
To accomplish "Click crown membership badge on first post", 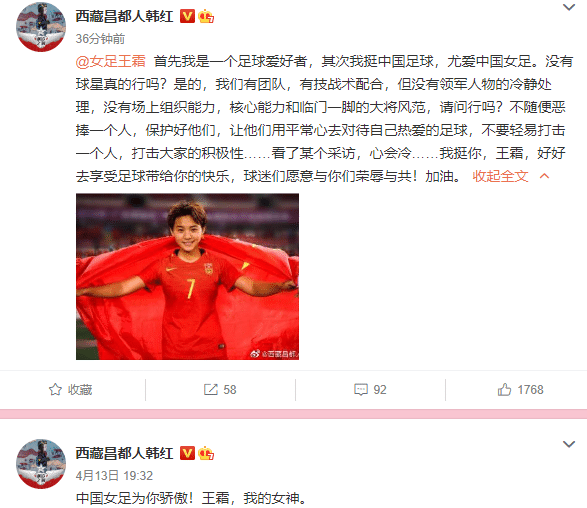I will point(206,16).
